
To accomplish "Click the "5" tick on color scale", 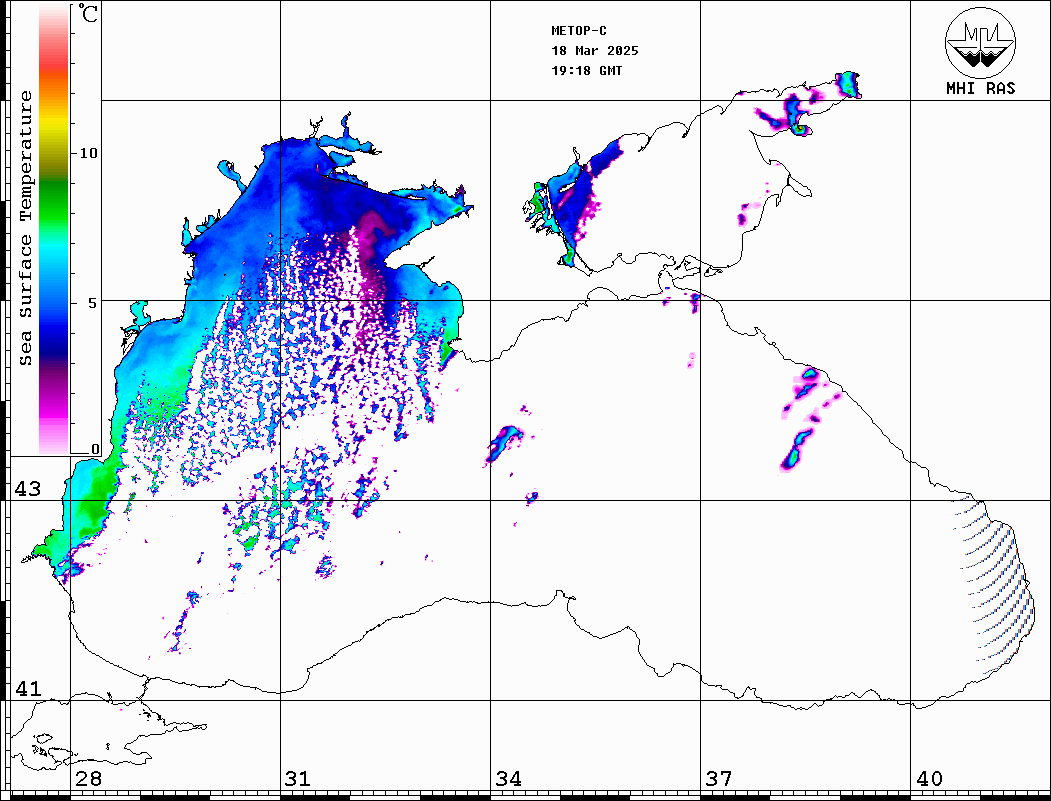I will (x=94, y=302).
